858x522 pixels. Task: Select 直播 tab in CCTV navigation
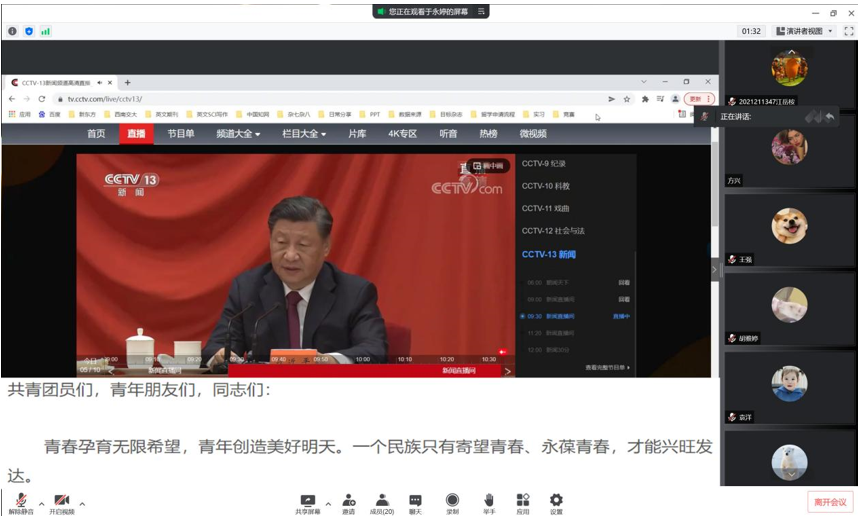coord(136,134)
